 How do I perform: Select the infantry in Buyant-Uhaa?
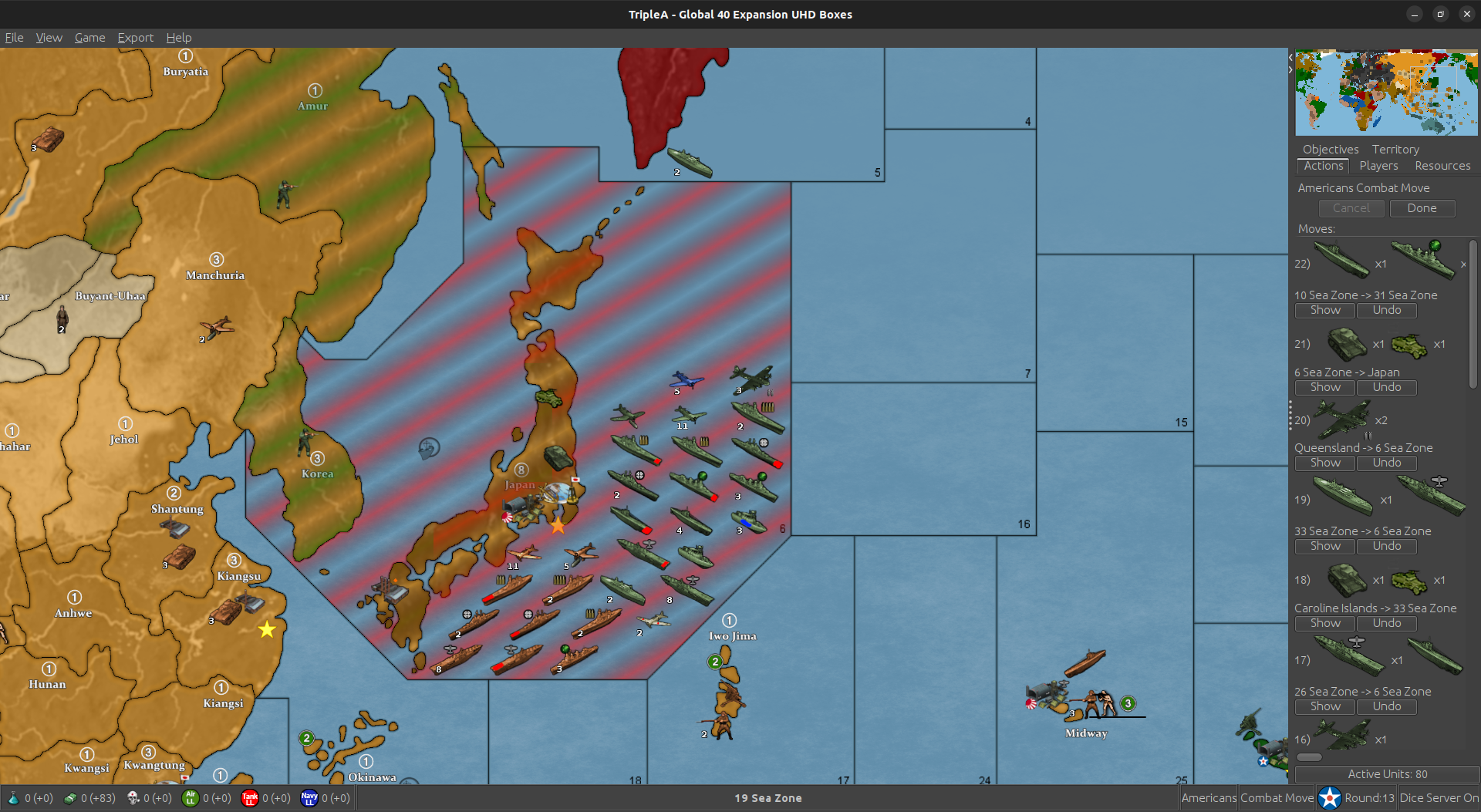[x=62, y=317]
